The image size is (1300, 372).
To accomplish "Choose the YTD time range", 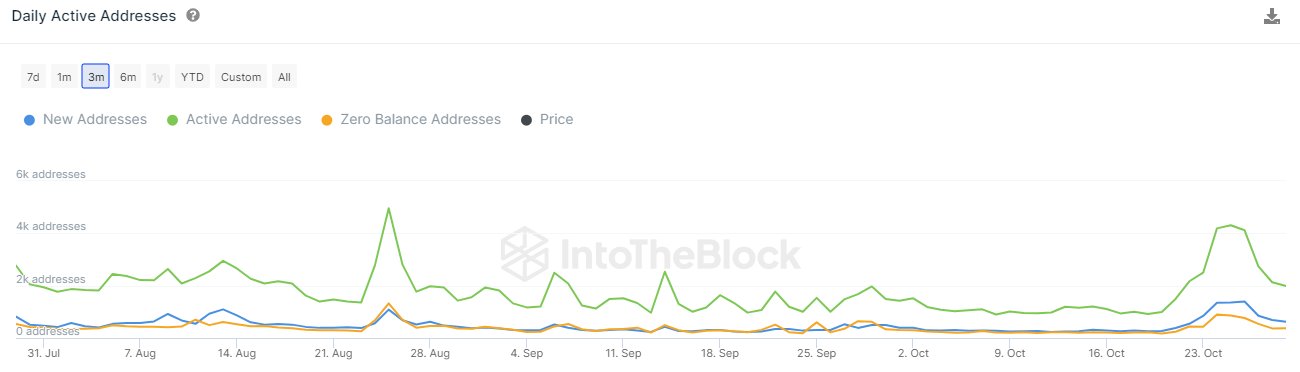I will point(192,77).
